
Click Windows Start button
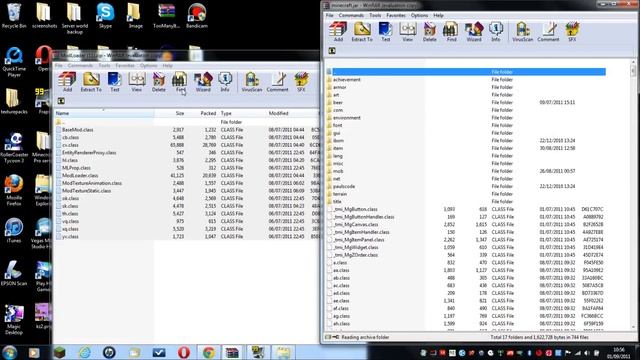(x=9, y=352)
